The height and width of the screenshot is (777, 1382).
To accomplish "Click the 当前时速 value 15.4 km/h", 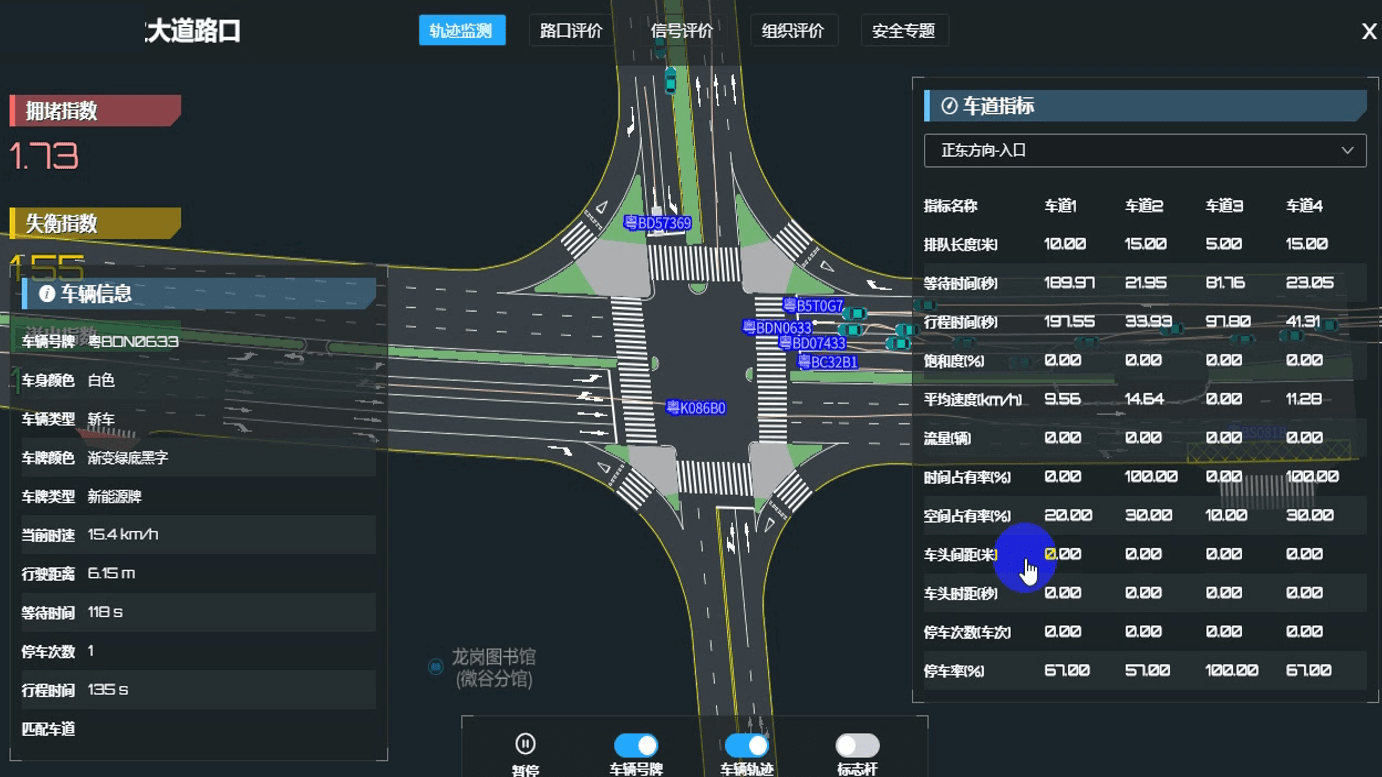I will (x=123, y=535).
